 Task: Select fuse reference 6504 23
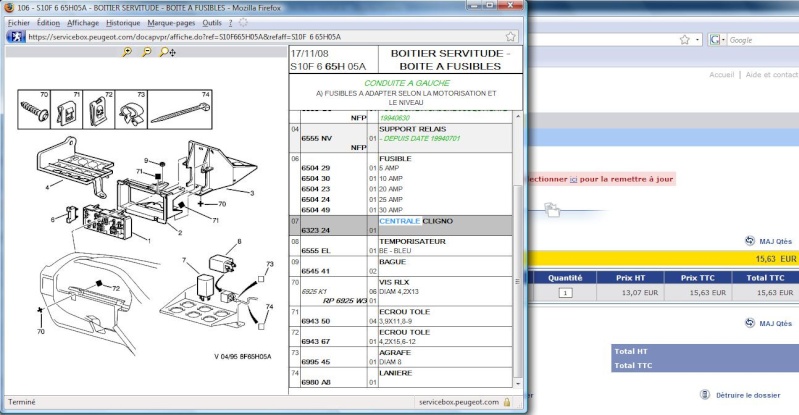315,189
